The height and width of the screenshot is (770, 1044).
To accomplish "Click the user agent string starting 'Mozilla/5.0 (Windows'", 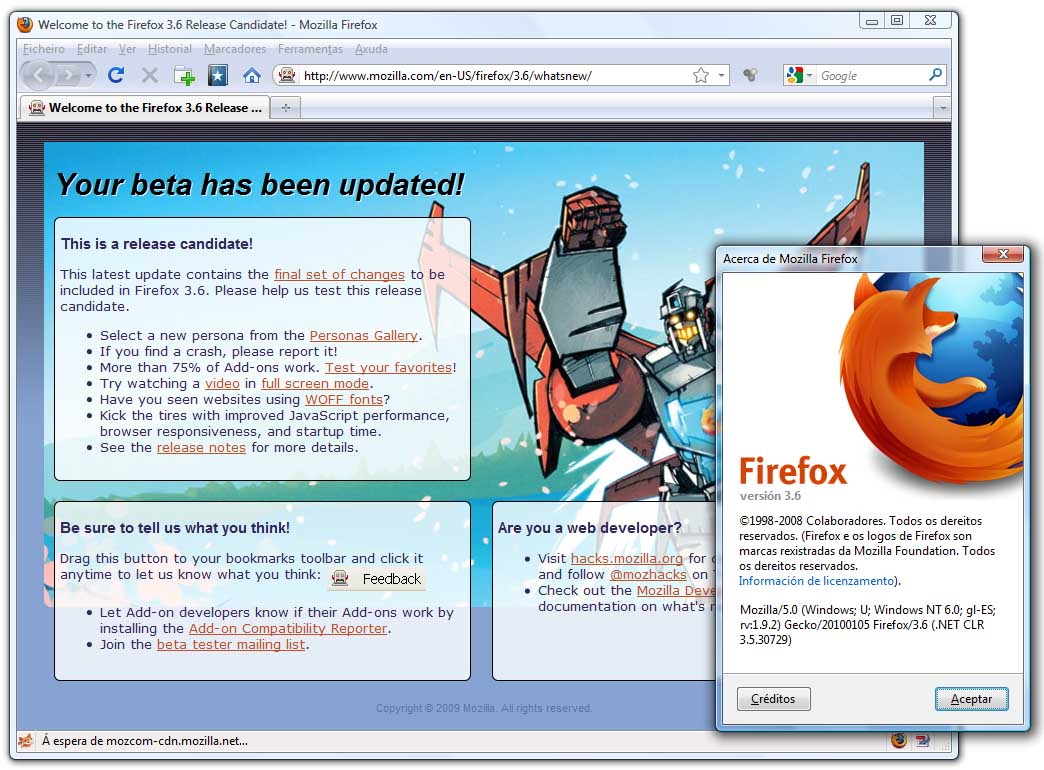I will [868, 625].
